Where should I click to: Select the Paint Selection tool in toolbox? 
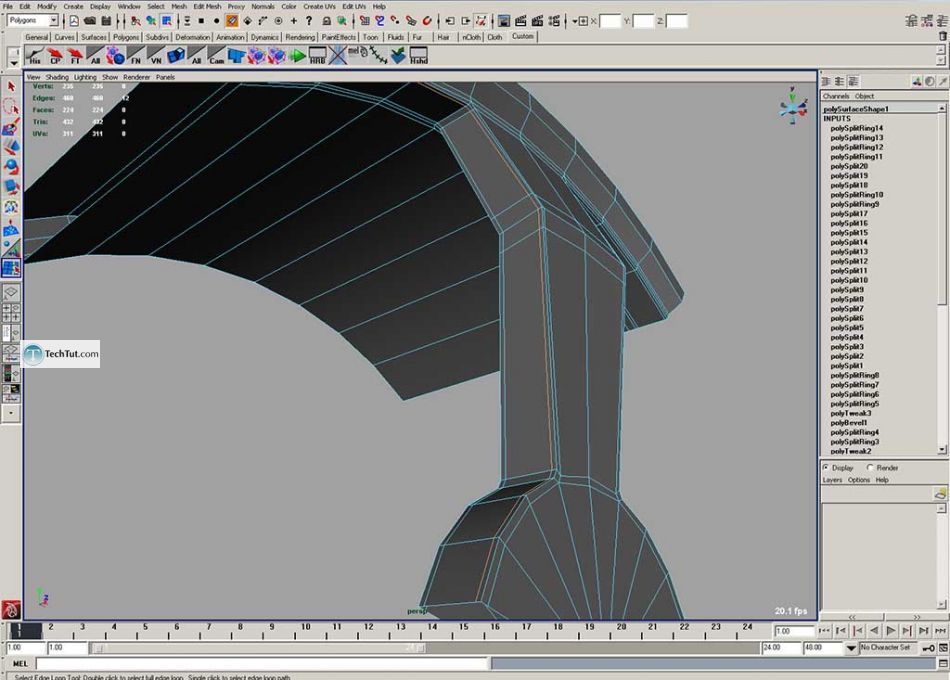11,127
